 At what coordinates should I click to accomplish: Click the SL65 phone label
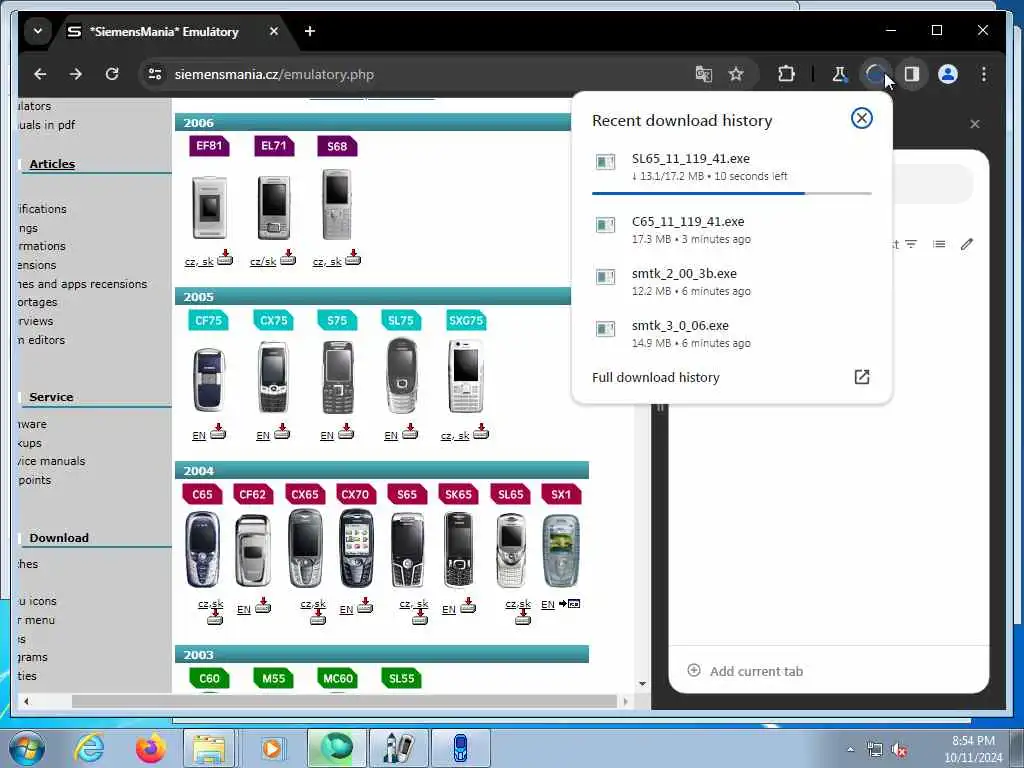[510, 494]
